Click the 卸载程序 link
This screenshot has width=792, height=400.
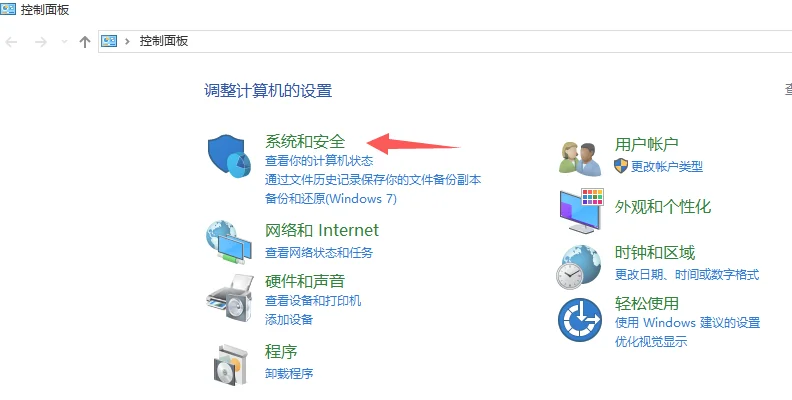(x=289, y=374)
